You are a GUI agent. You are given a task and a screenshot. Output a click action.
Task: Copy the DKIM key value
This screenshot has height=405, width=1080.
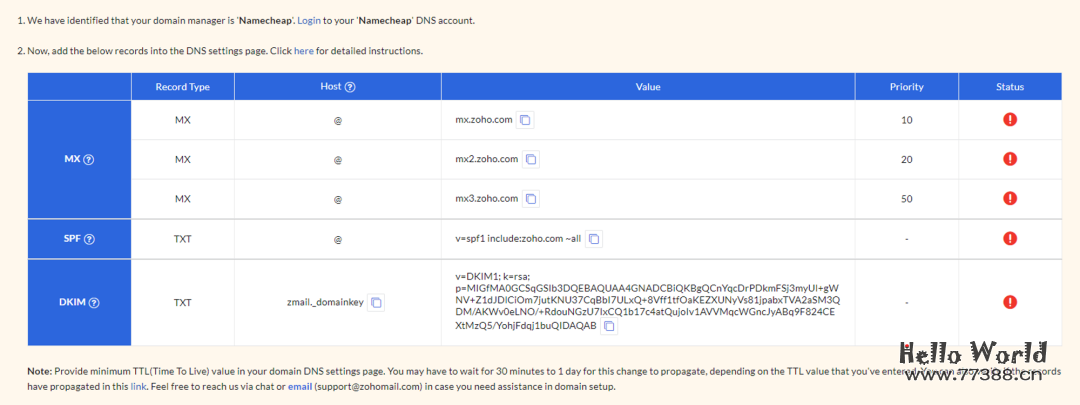click(x=609, y=326)
